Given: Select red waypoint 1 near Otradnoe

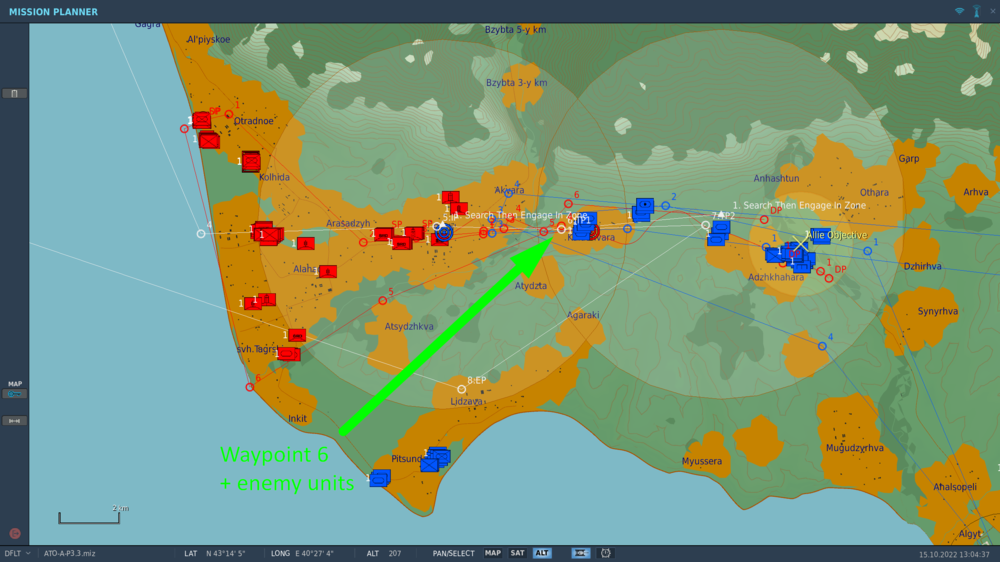Looking at the screenshot, I should (x=228, y=115).
